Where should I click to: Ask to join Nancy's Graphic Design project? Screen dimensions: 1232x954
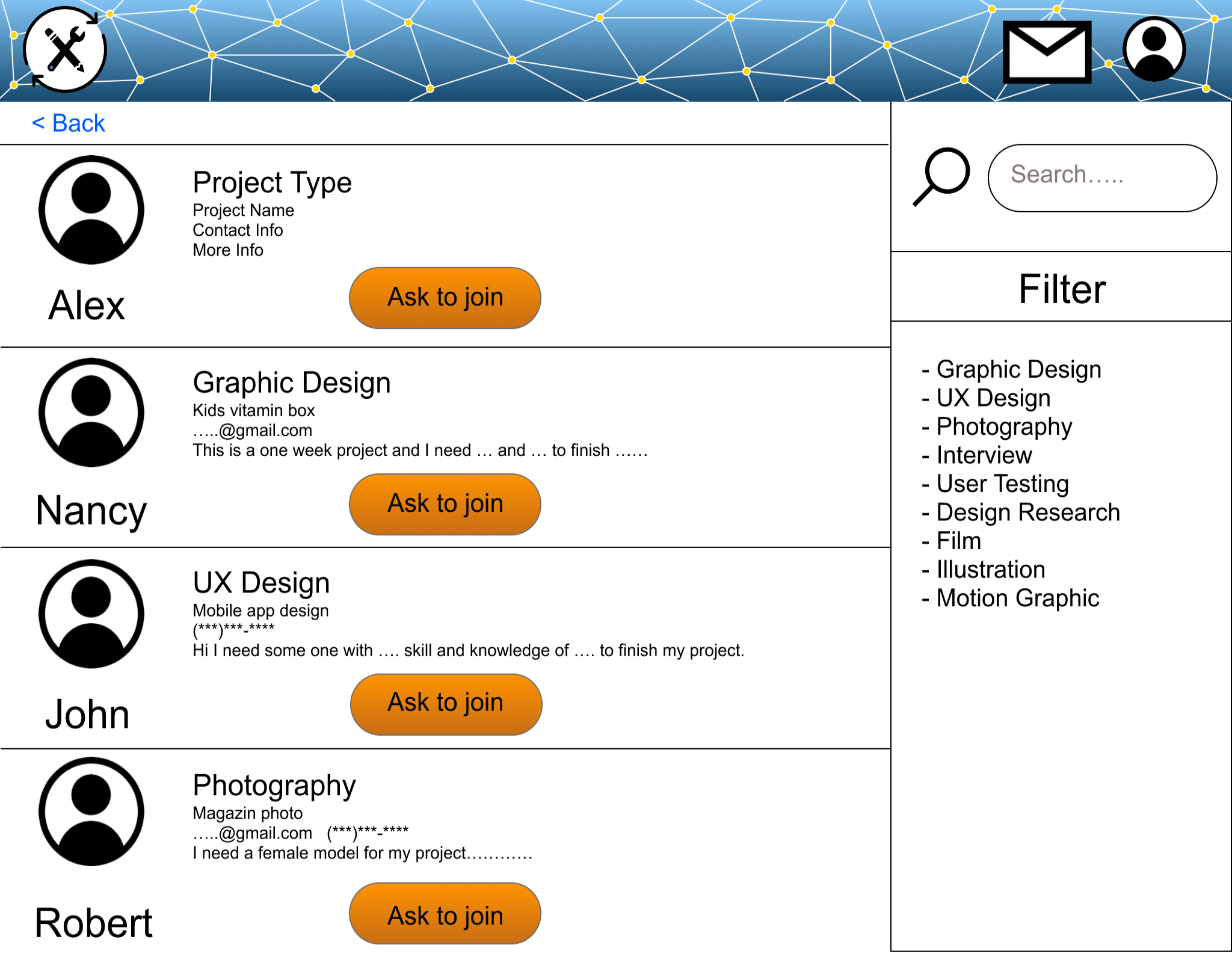445,504
